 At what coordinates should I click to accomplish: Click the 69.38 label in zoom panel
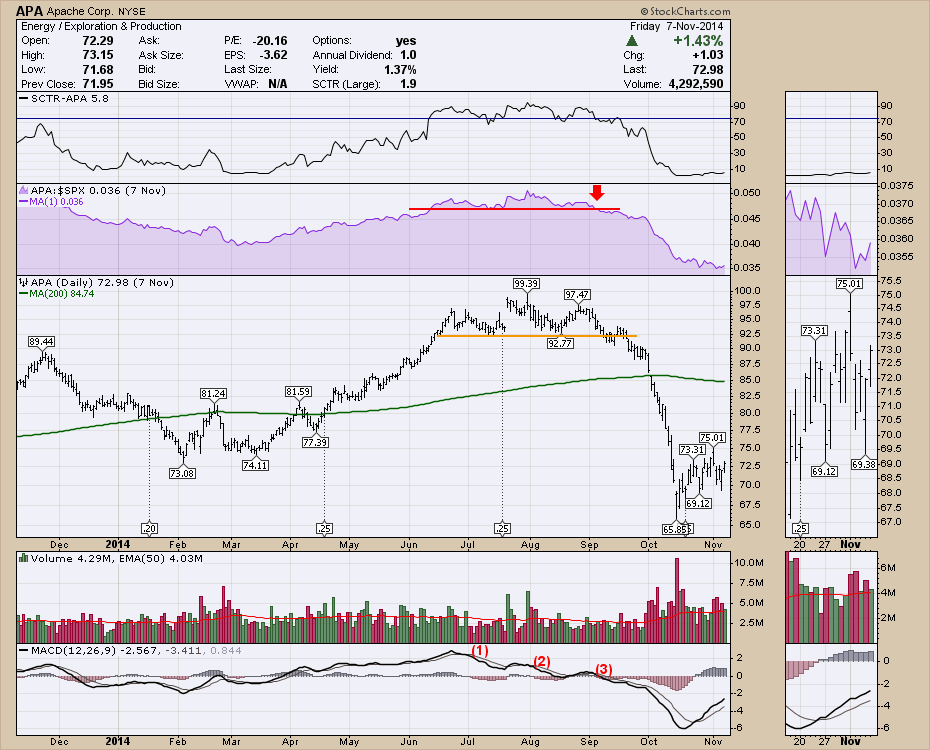(x=864, y=464)
